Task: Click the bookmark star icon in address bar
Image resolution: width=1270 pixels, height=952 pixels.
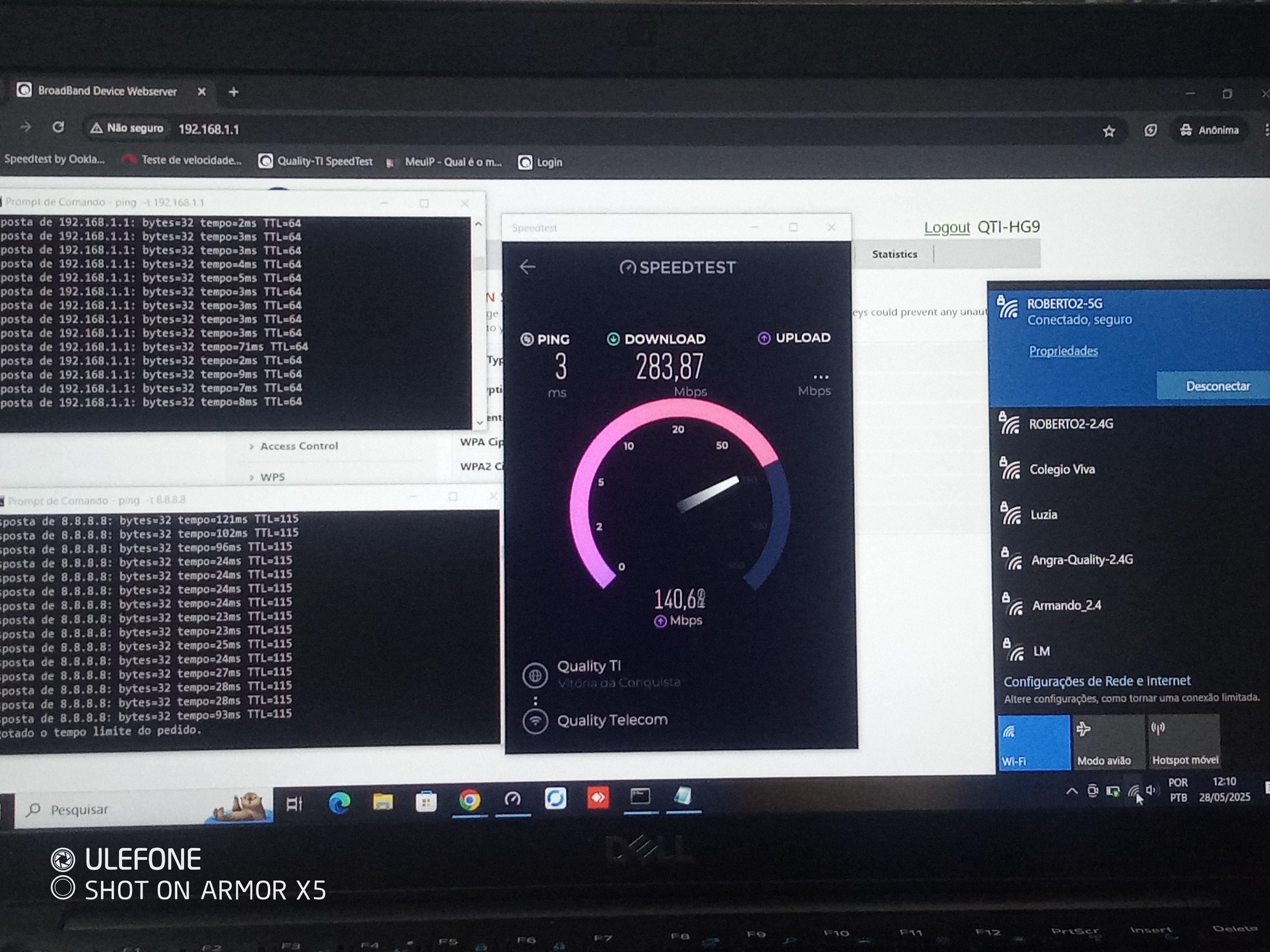Action: (x=1109, y=131)
